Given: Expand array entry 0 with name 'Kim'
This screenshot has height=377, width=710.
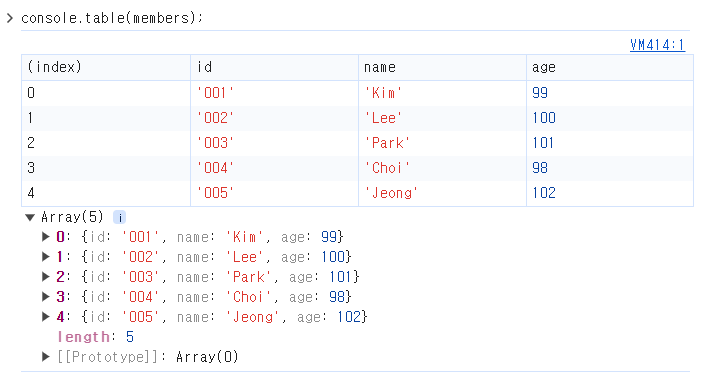Looking at the screenshot, I should 45,236.
